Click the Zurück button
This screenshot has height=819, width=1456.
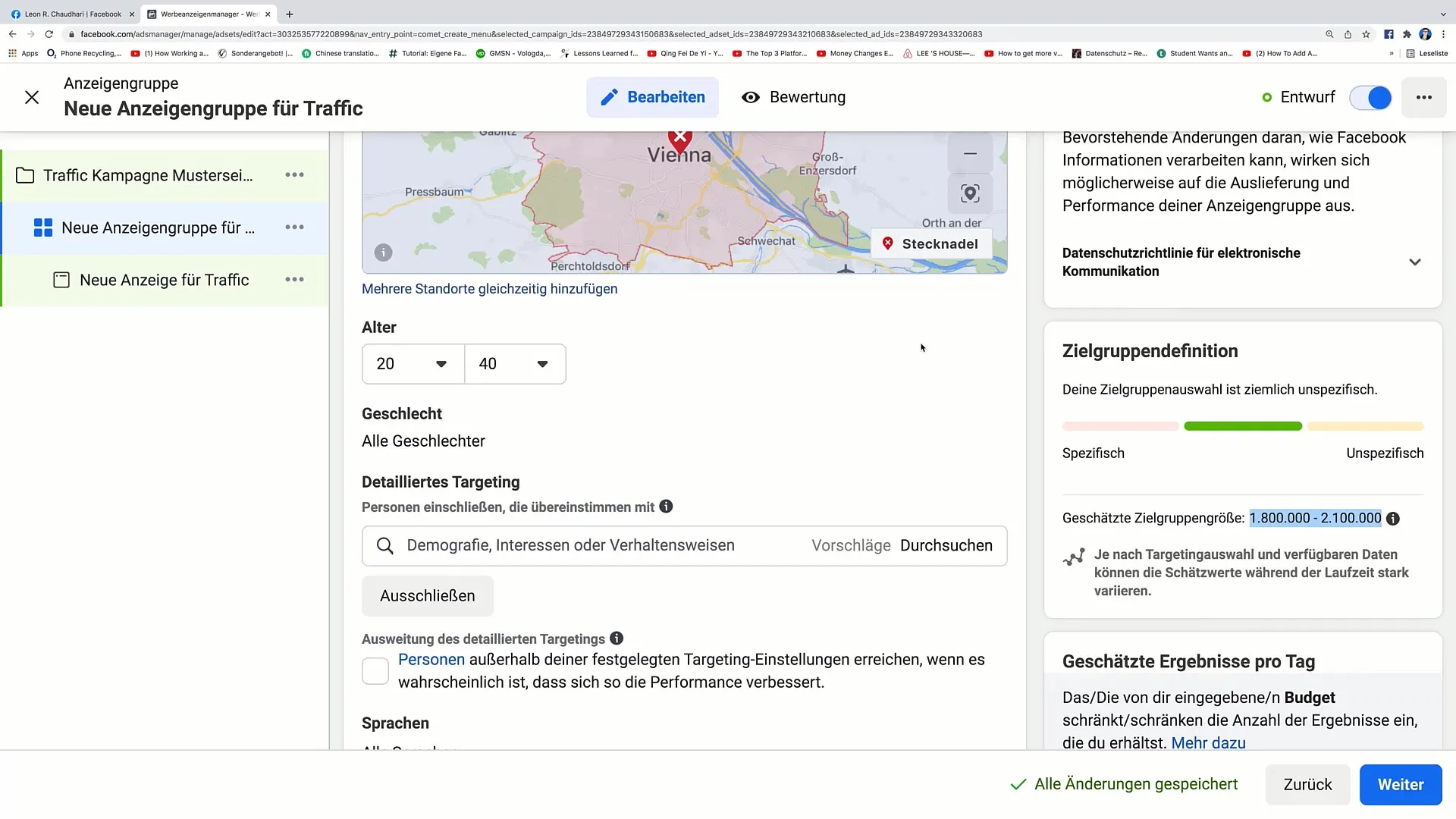click(x=1307, y=785)
